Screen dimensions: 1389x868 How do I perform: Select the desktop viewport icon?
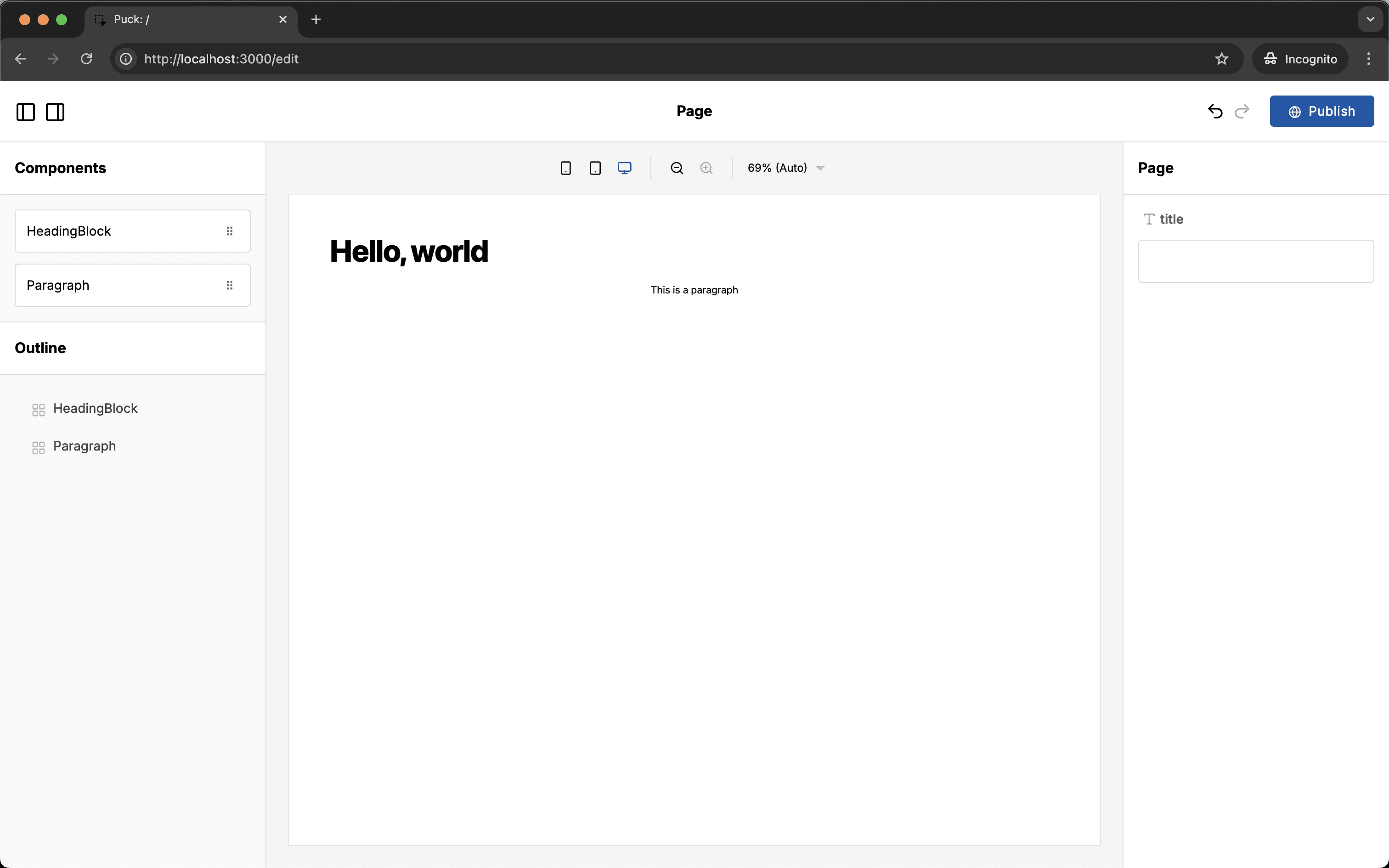[625, 168]
